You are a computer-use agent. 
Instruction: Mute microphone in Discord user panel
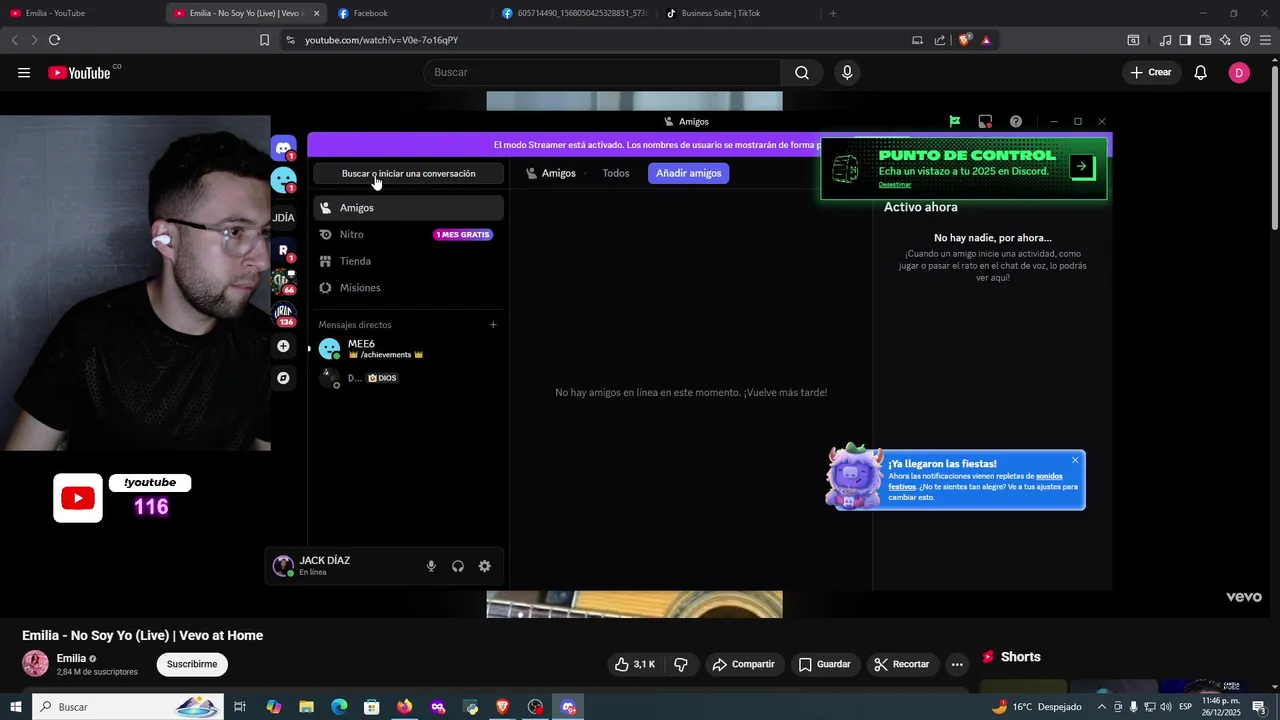[431, 566]
